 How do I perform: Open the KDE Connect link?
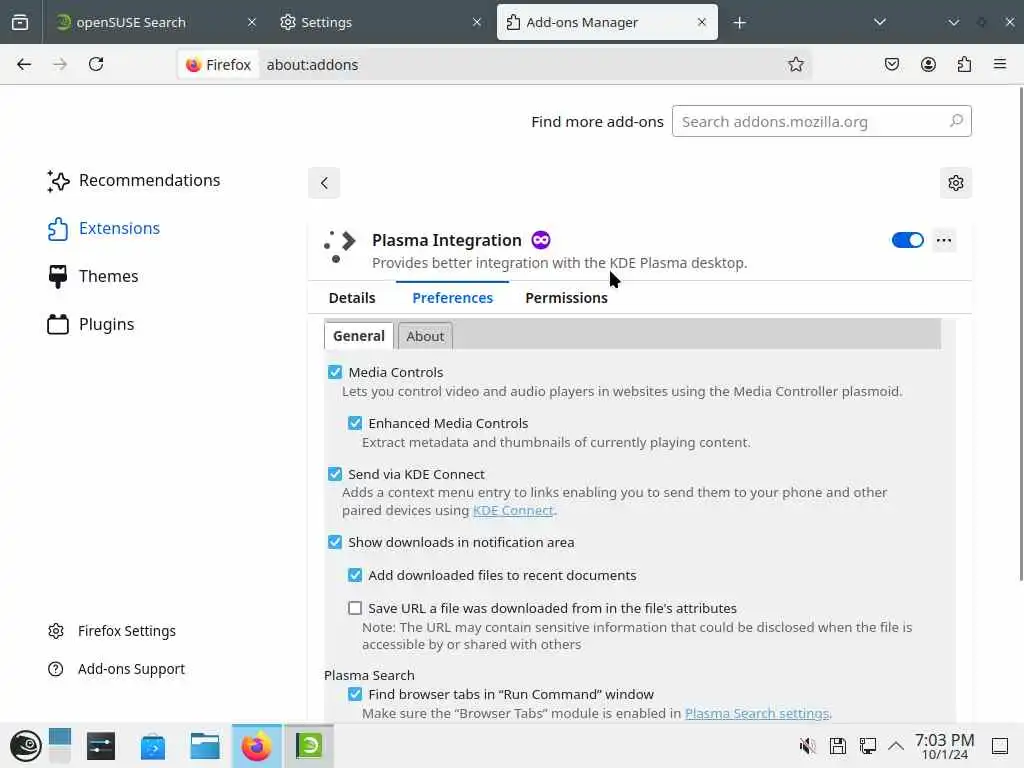click(x=513, y=511)
